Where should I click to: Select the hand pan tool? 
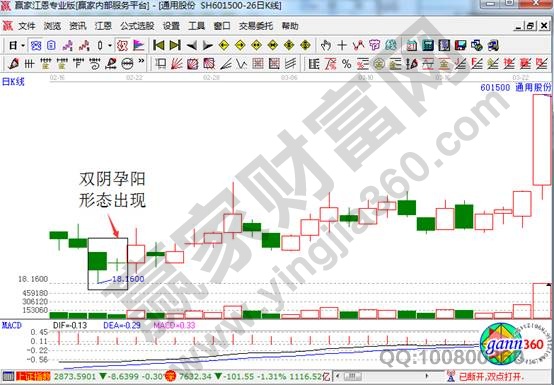(326, 46)
